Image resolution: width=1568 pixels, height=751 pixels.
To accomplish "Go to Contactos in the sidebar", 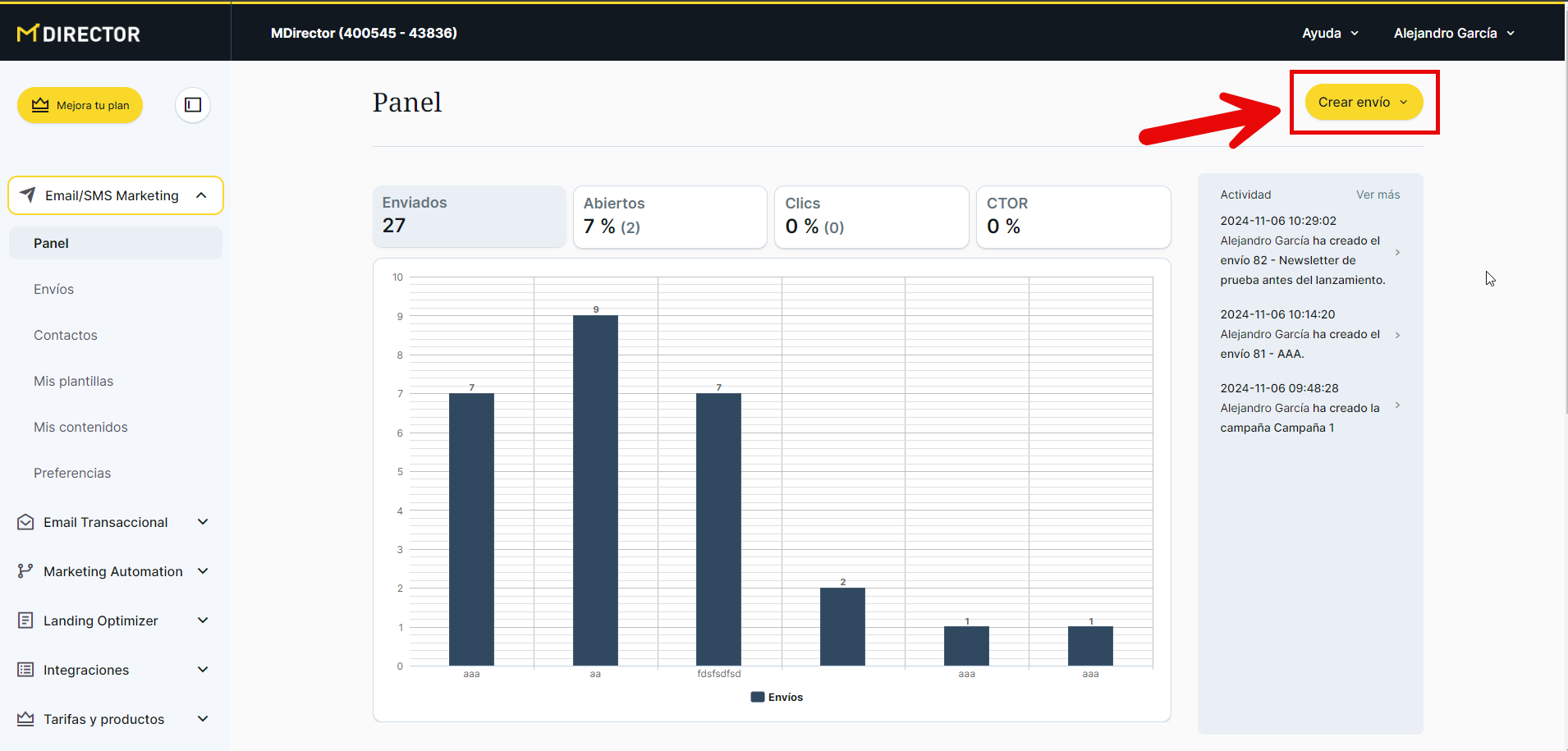I will (66, 335).
